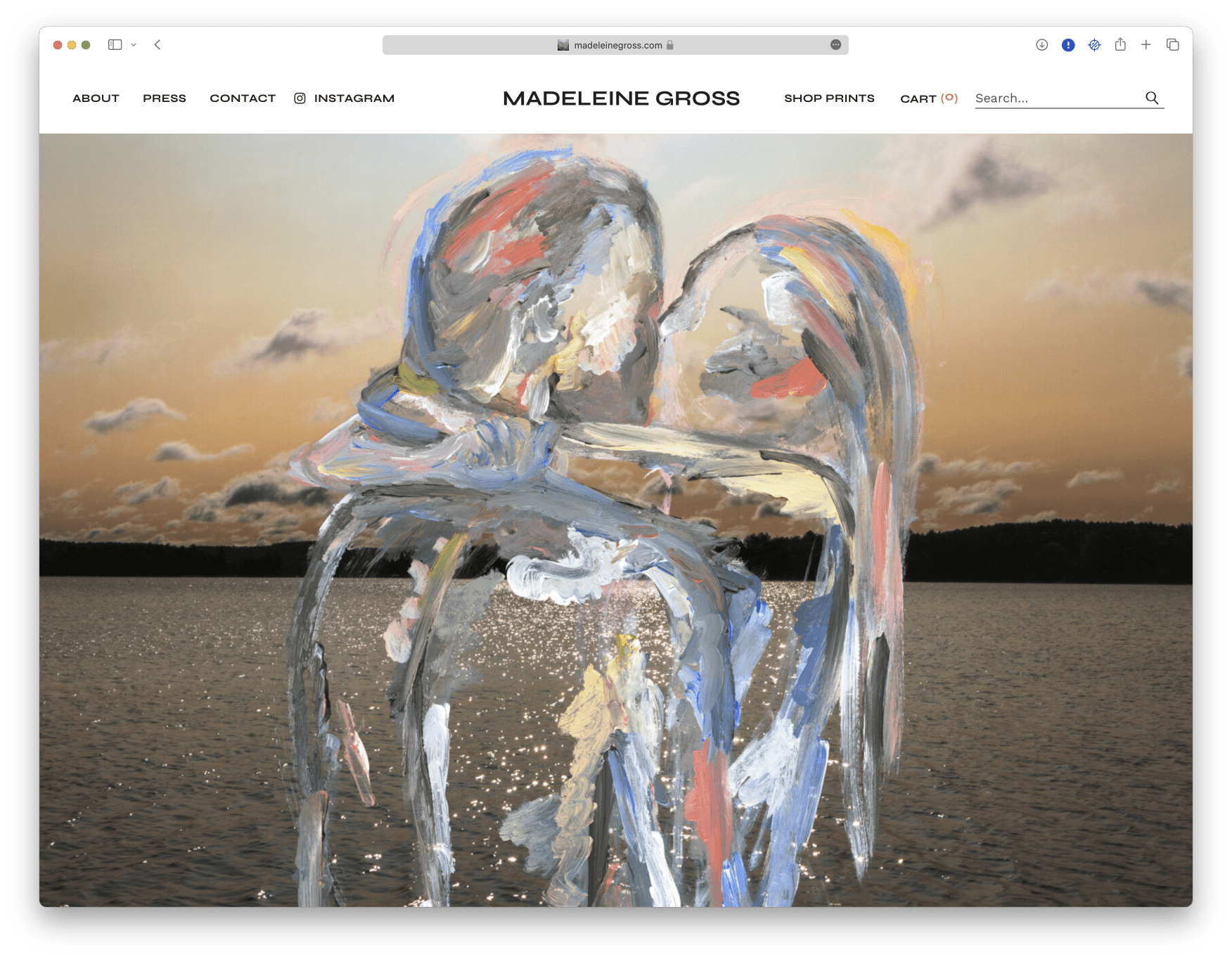The image size is (1232, 959).
Task: Click the padlock security icon
Action: pyautogui.click(x=670, y=45)
